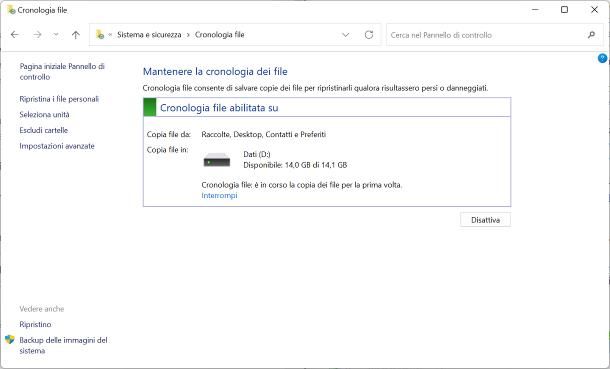The width and height of the screenshot is (610, 369).
Task: Open Escludi cartelle link
Action: tap(44, 130)
